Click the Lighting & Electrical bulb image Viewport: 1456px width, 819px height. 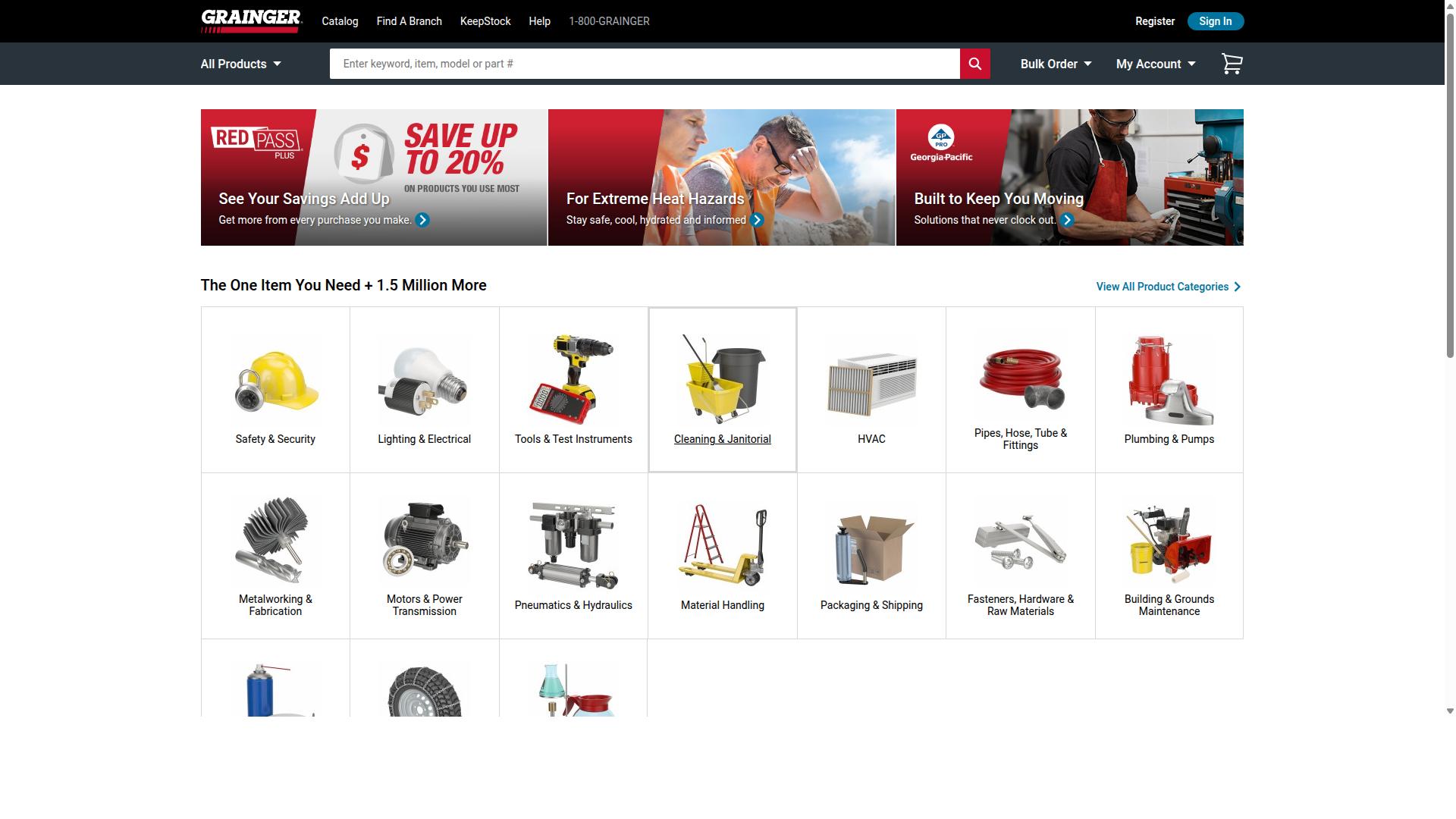click(424, 381)
